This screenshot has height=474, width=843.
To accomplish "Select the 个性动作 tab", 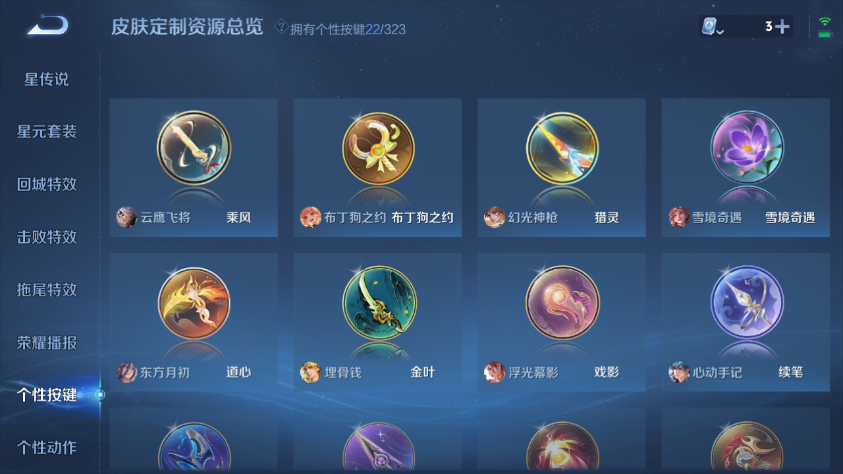I will click(x=47, y=447).
